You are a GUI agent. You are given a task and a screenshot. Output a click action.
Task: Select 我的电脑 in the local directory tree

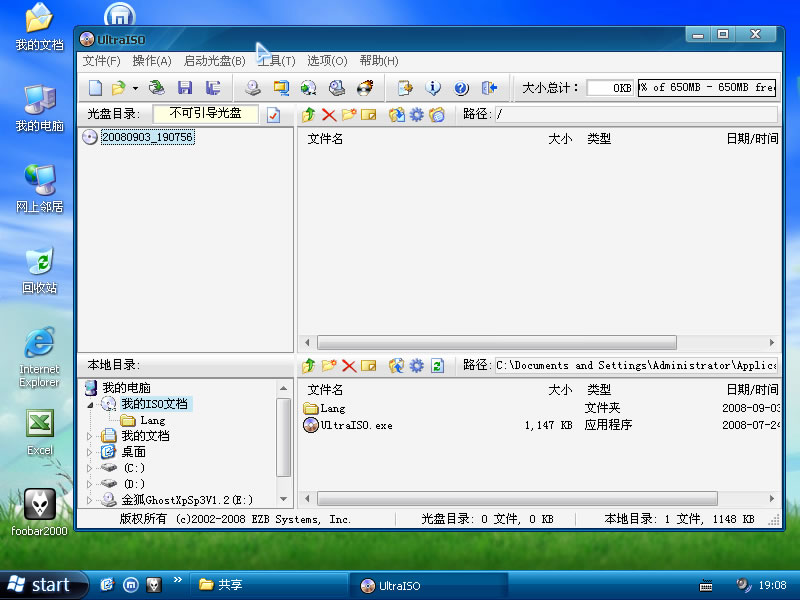point(126,388)
